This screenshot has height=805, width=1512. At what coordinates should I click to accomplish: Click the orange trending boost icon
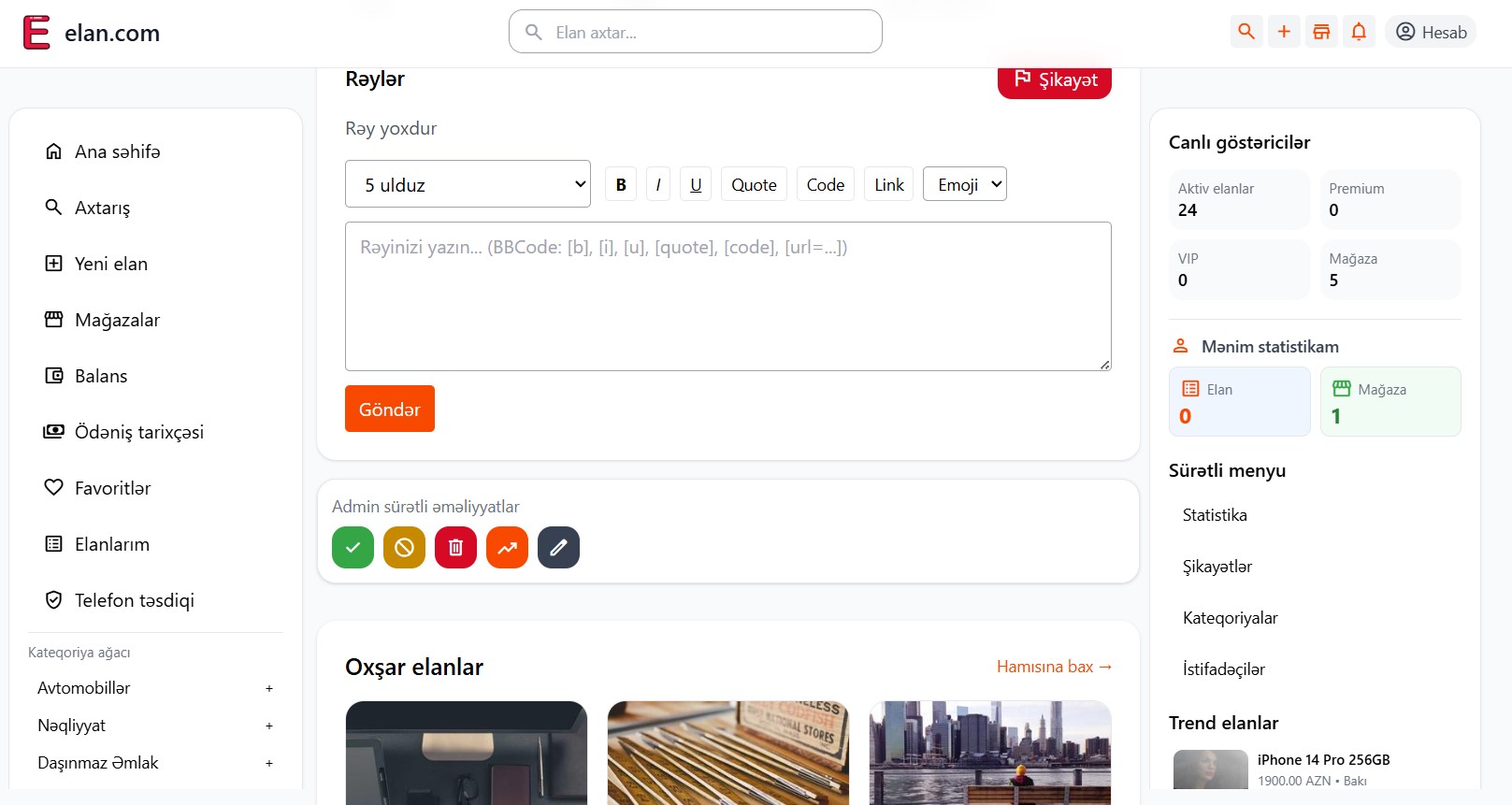(507, 548)
